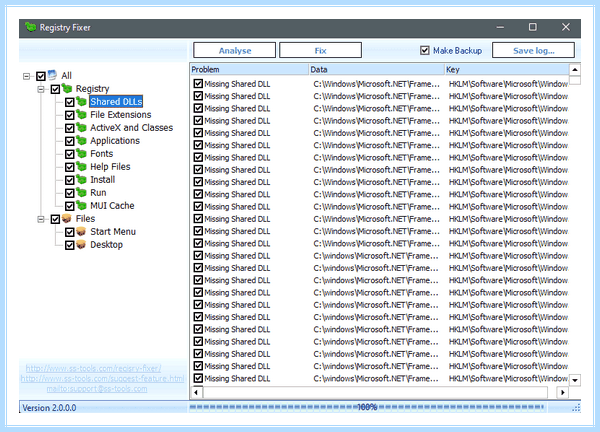Click the horizontal scrollbar left arrow
This screenshot has height=432, width=600.
click(196, 392)
